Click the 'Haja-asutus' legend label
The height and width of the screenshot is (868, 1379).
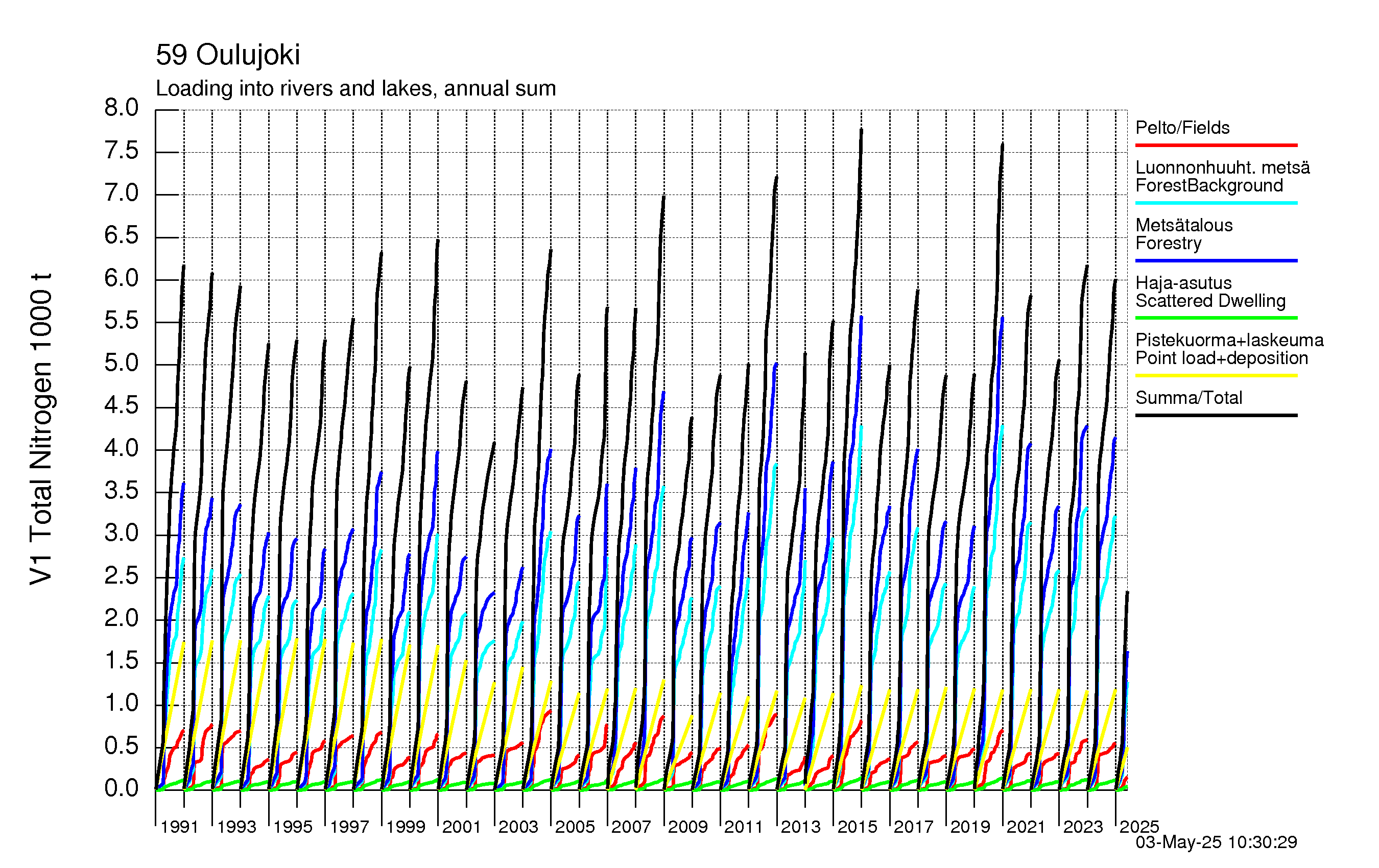click(x=1183, y=283)
